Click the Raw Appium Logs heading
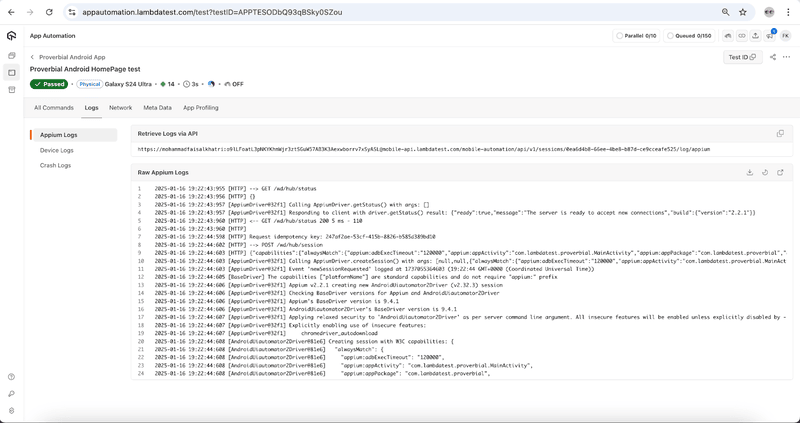This screenshot has height=423, width=800. tap(163, 172)
